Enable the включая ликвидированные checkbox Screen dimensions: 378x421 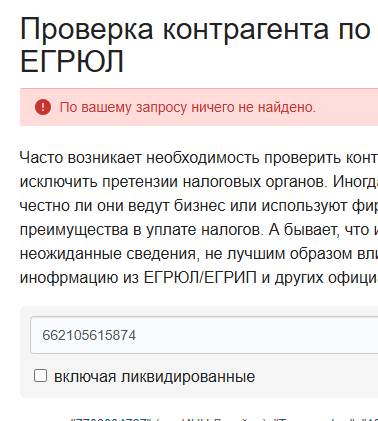(40, 376)
